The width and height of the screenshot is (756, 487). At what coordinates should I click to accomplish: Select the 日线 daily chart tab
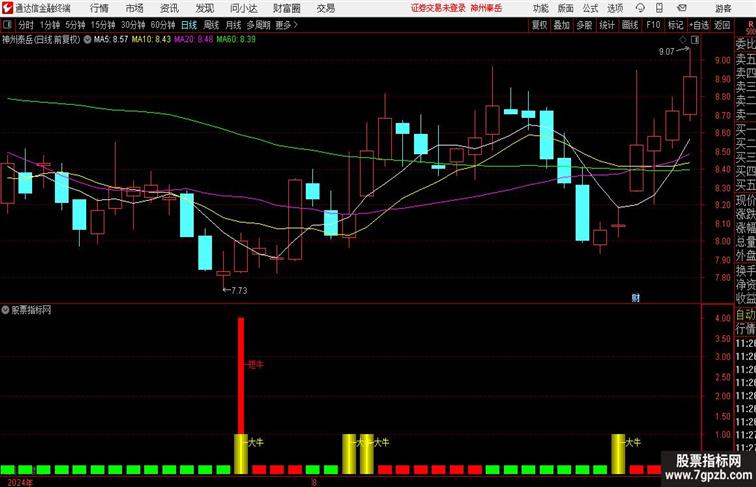[x=189, y=25]
